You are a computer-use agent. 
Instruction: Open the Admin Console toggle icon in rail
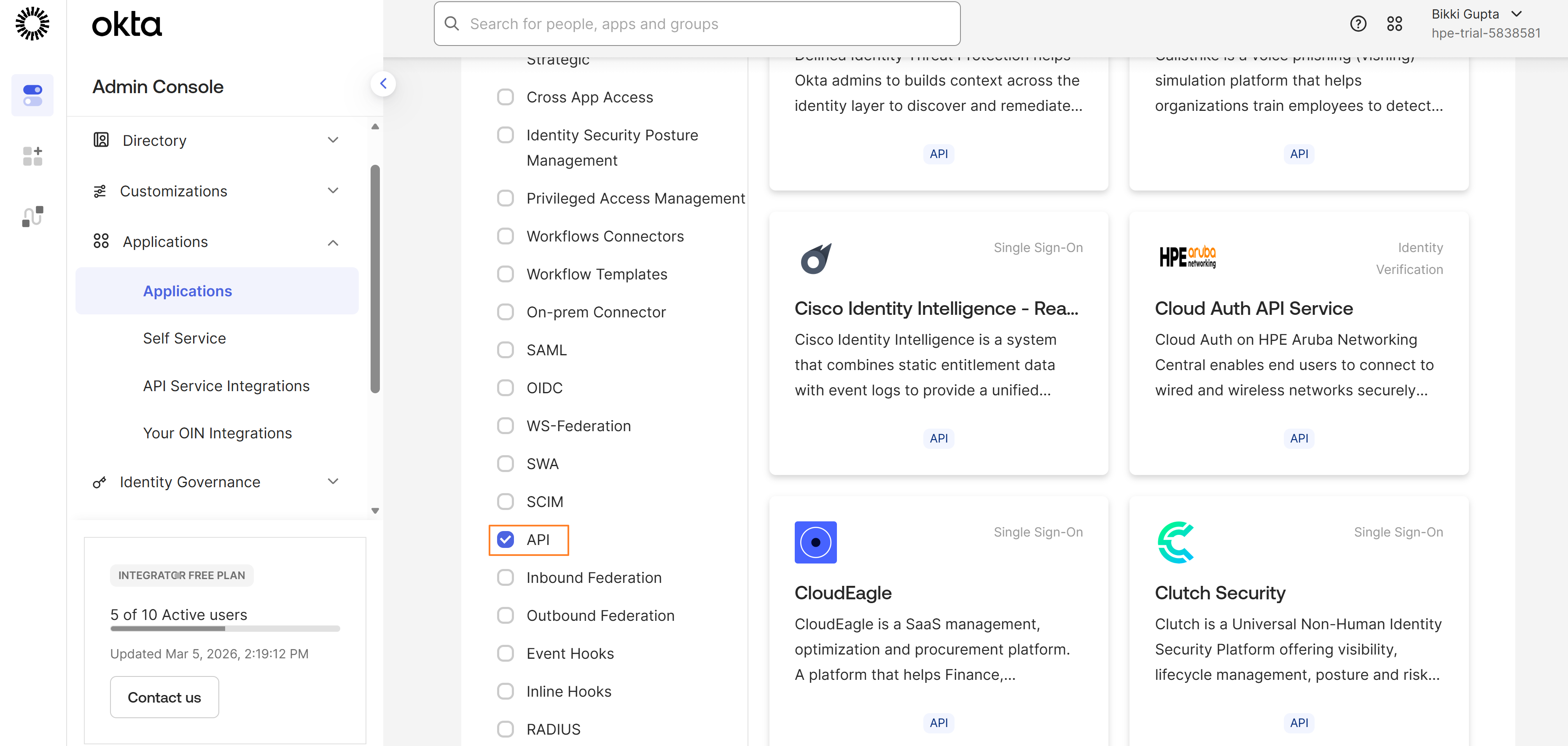(32, 95)
